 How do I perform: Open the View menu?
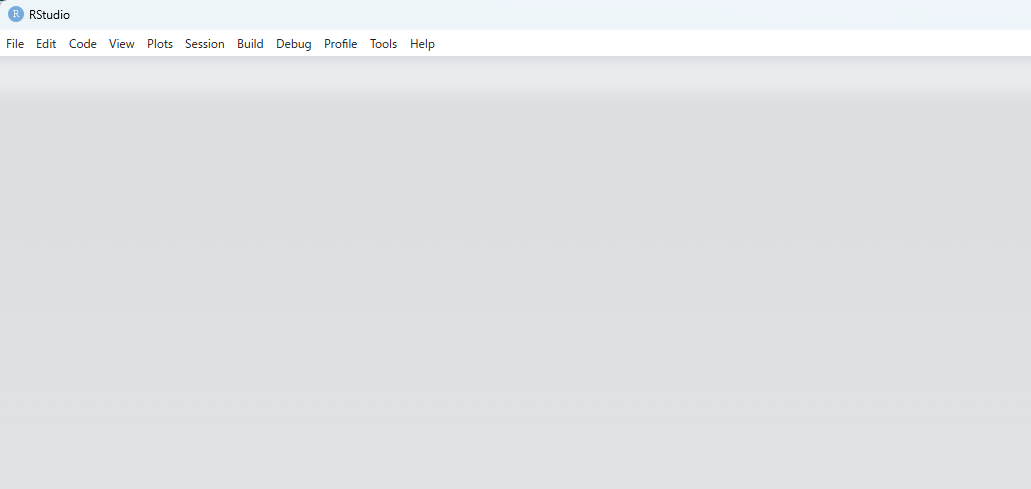point(122,44)
